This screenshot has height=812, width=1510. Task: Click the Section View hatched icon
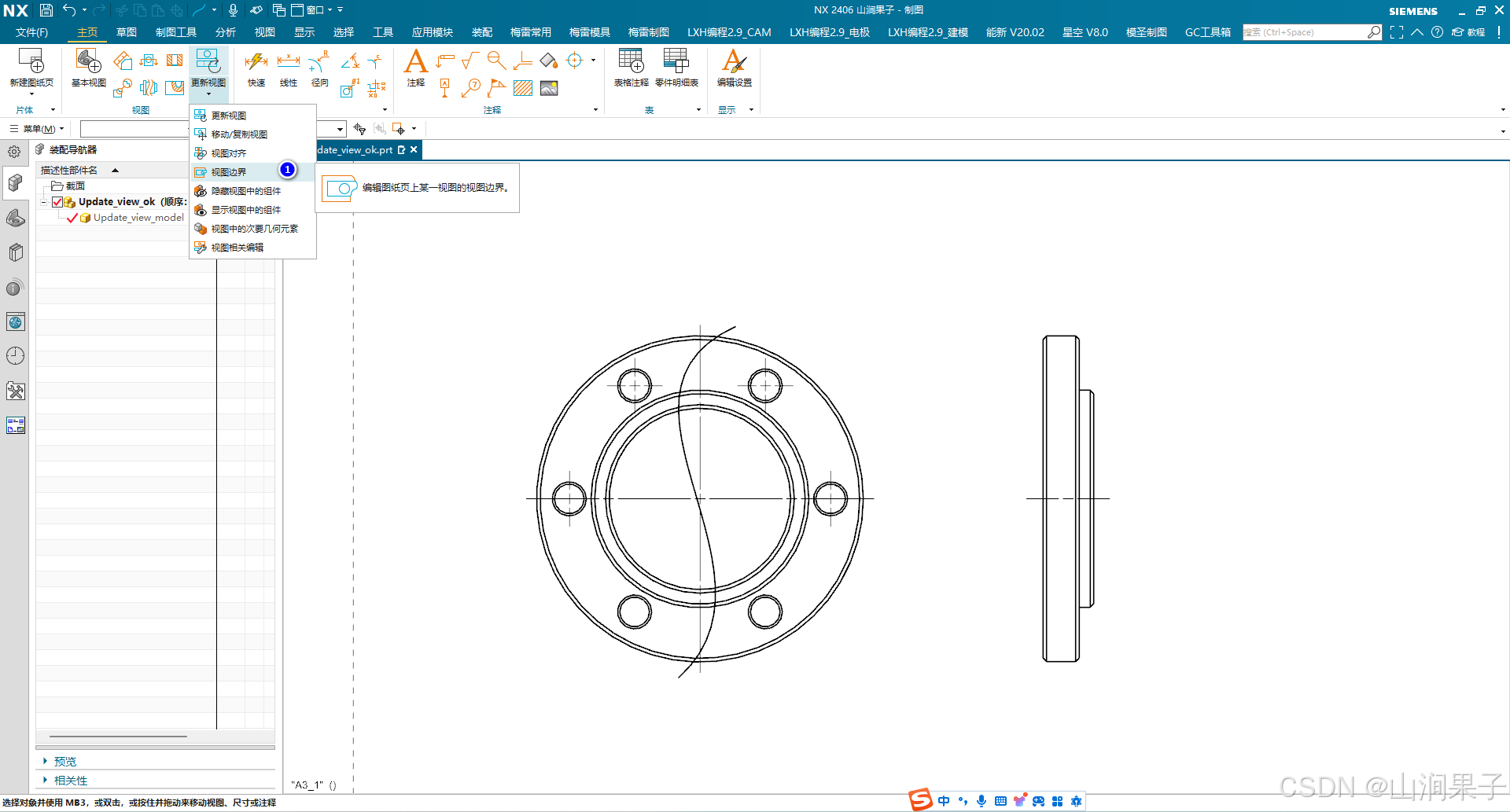coord(175,61)
